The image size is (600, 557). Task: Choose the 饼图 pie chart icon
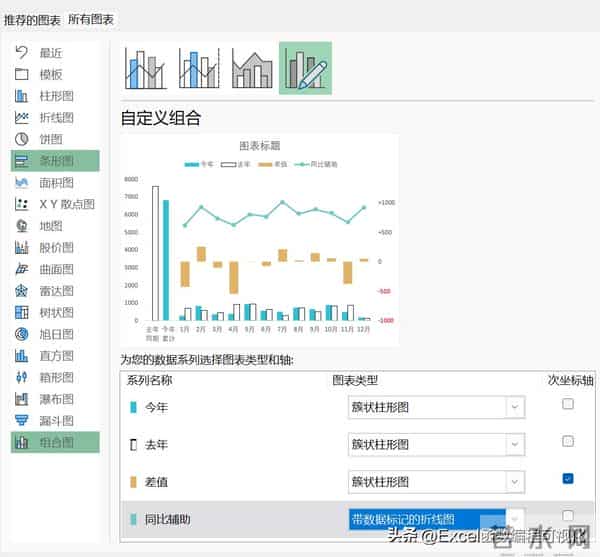21,139
